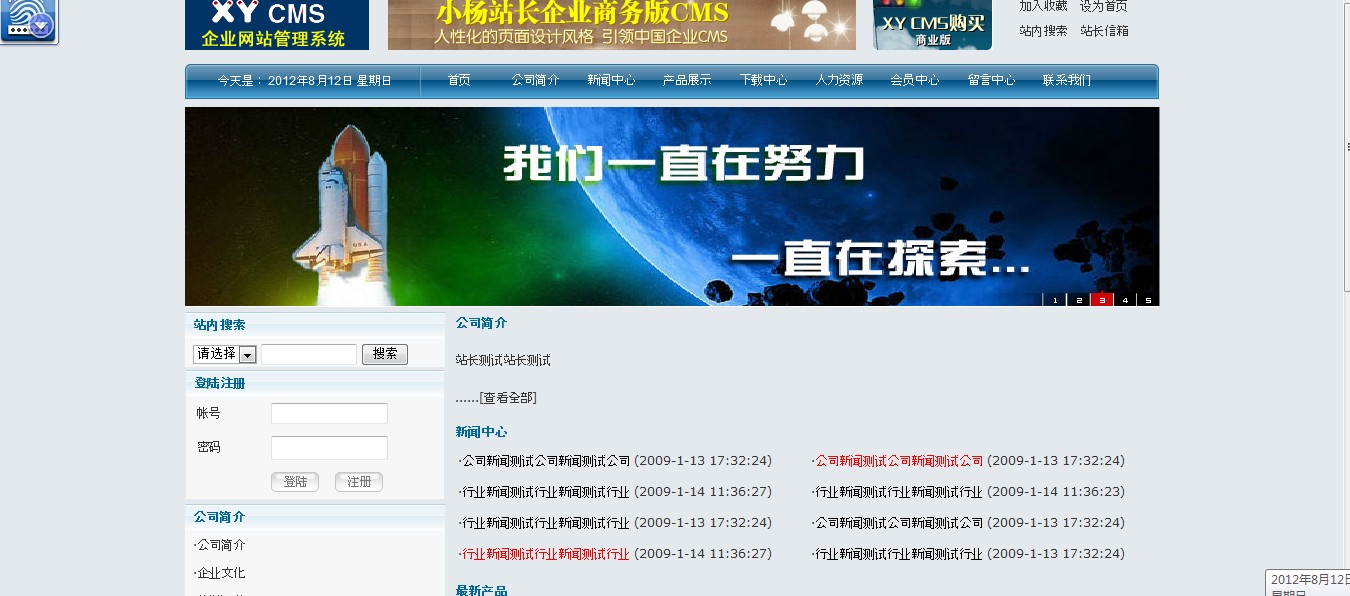Viewport: 1350px width, 596px height.
Task: Click the 小杨站长企业商务版CMS banner ad
Action: coord(622,24)
